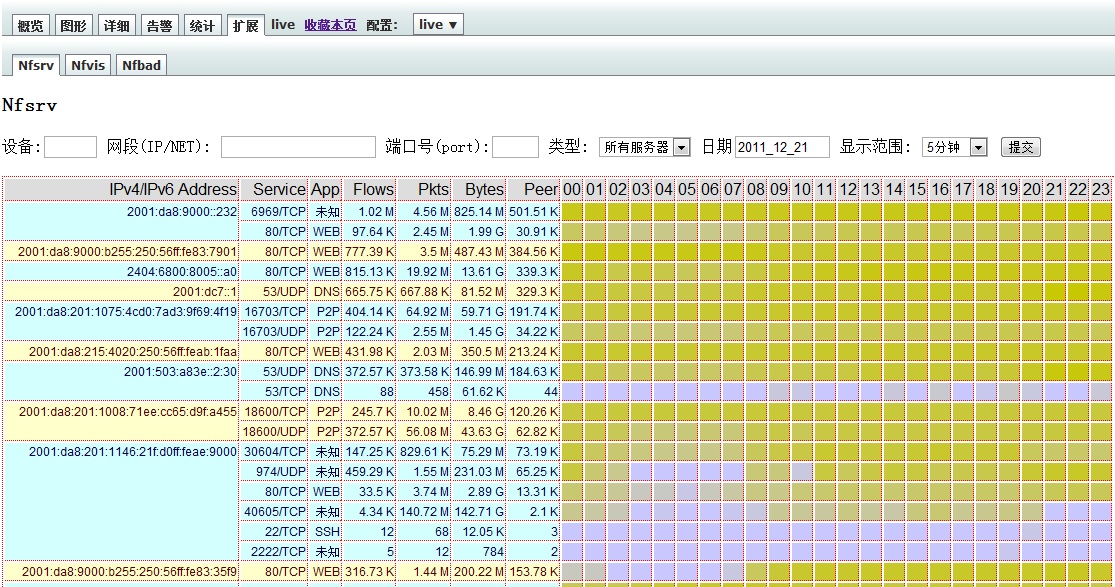This screenshot has width=1115, height=587.
Task: Click hour 05 cell in 974/UDP row
Action: (687, 471)
